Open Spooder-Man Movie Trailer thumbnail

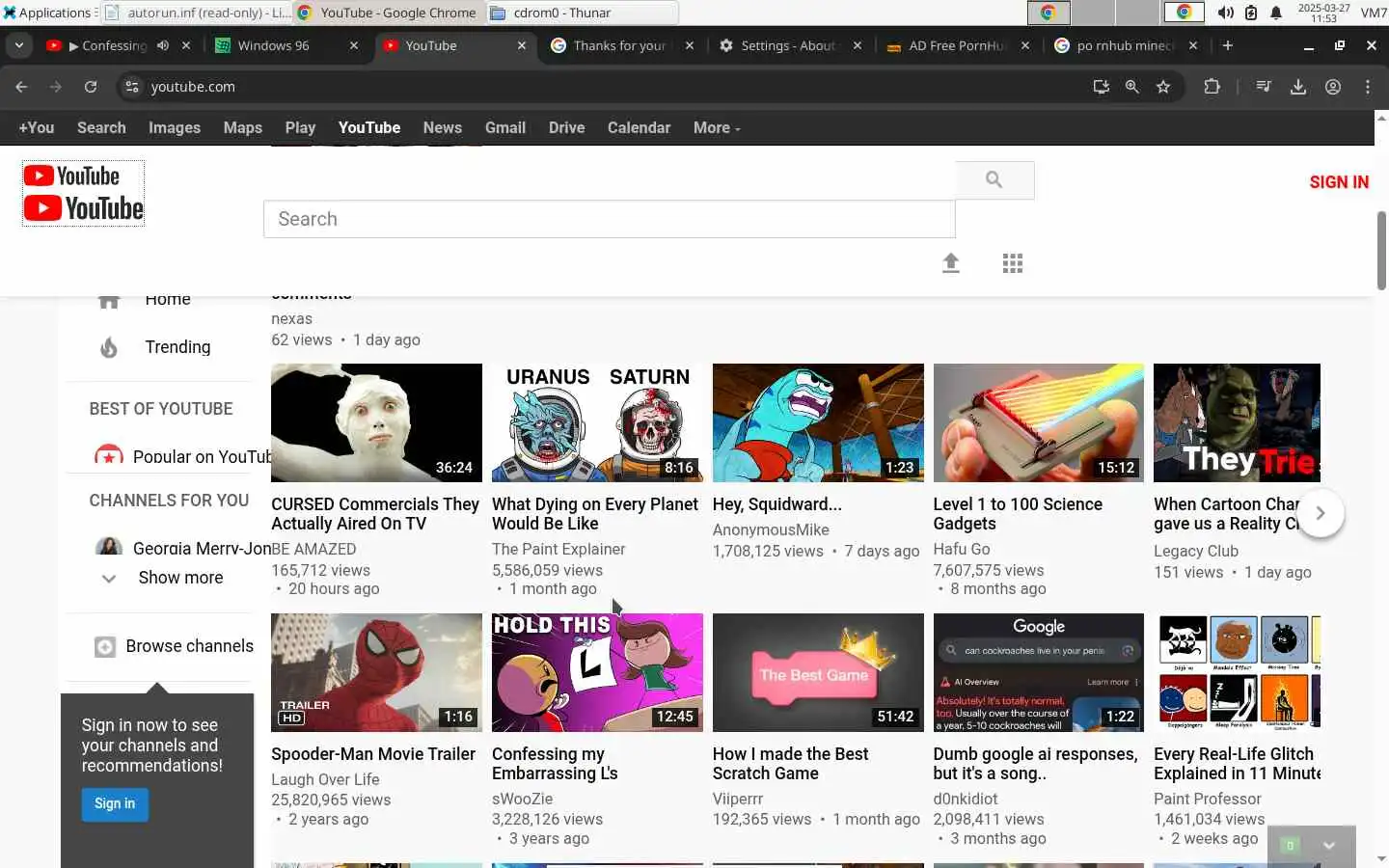point(376,673)
